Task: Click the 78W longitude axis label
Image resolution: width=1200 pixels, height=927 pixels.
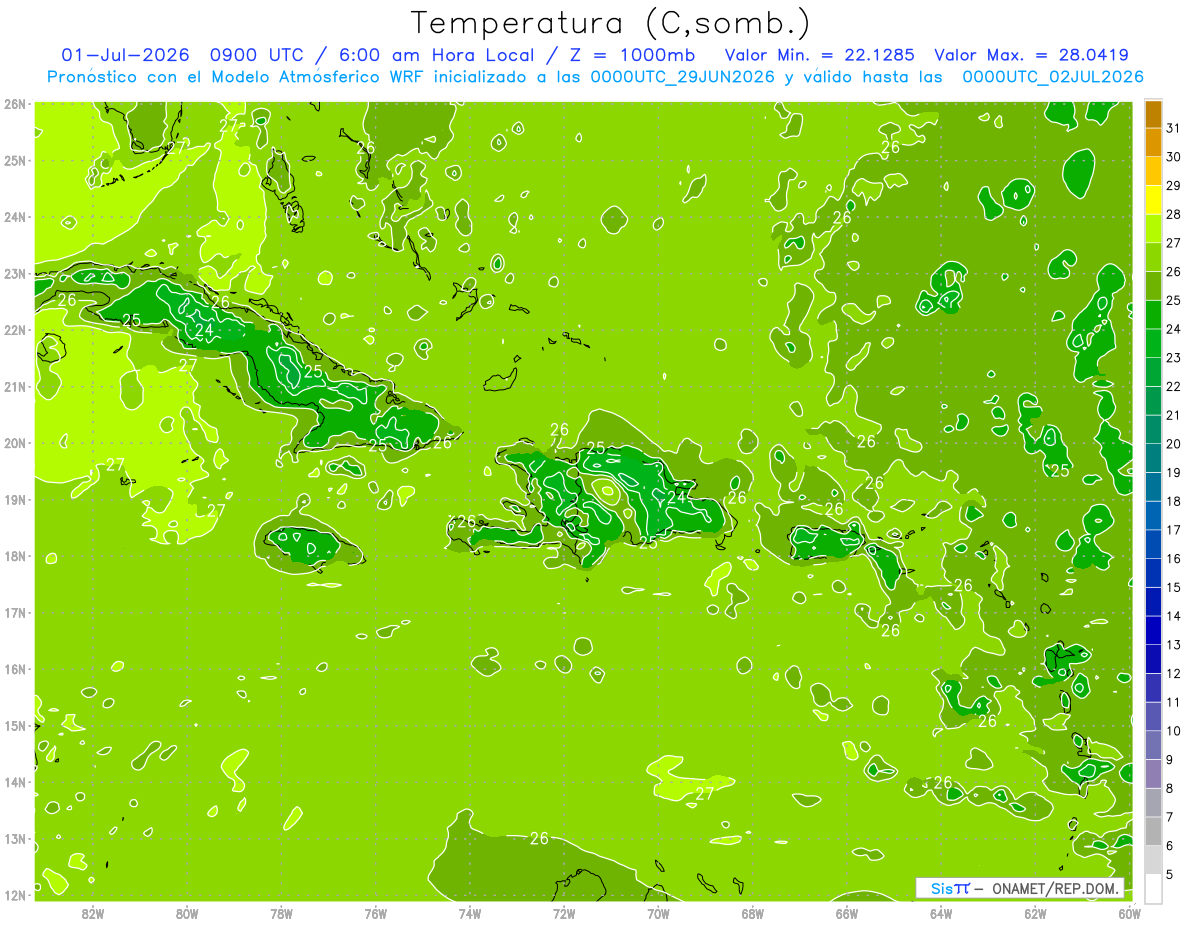Action: [x=281, y=913]
